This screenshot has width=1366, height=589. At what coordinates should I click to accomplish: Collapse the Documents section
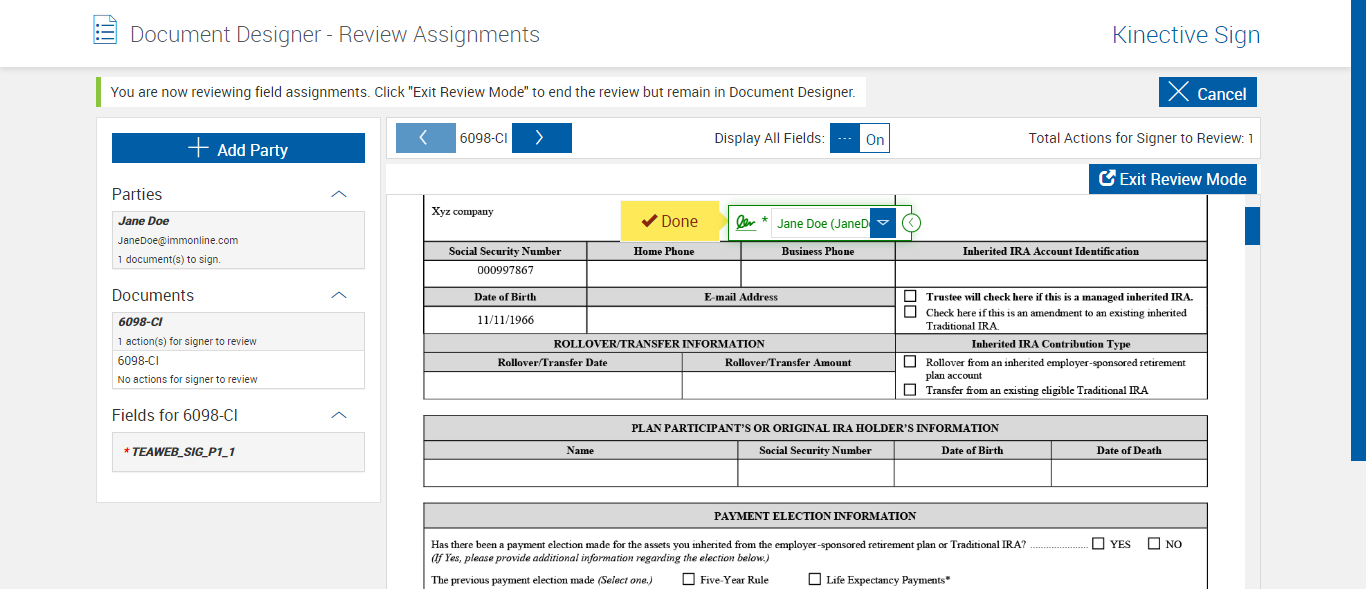click(339, 295)
